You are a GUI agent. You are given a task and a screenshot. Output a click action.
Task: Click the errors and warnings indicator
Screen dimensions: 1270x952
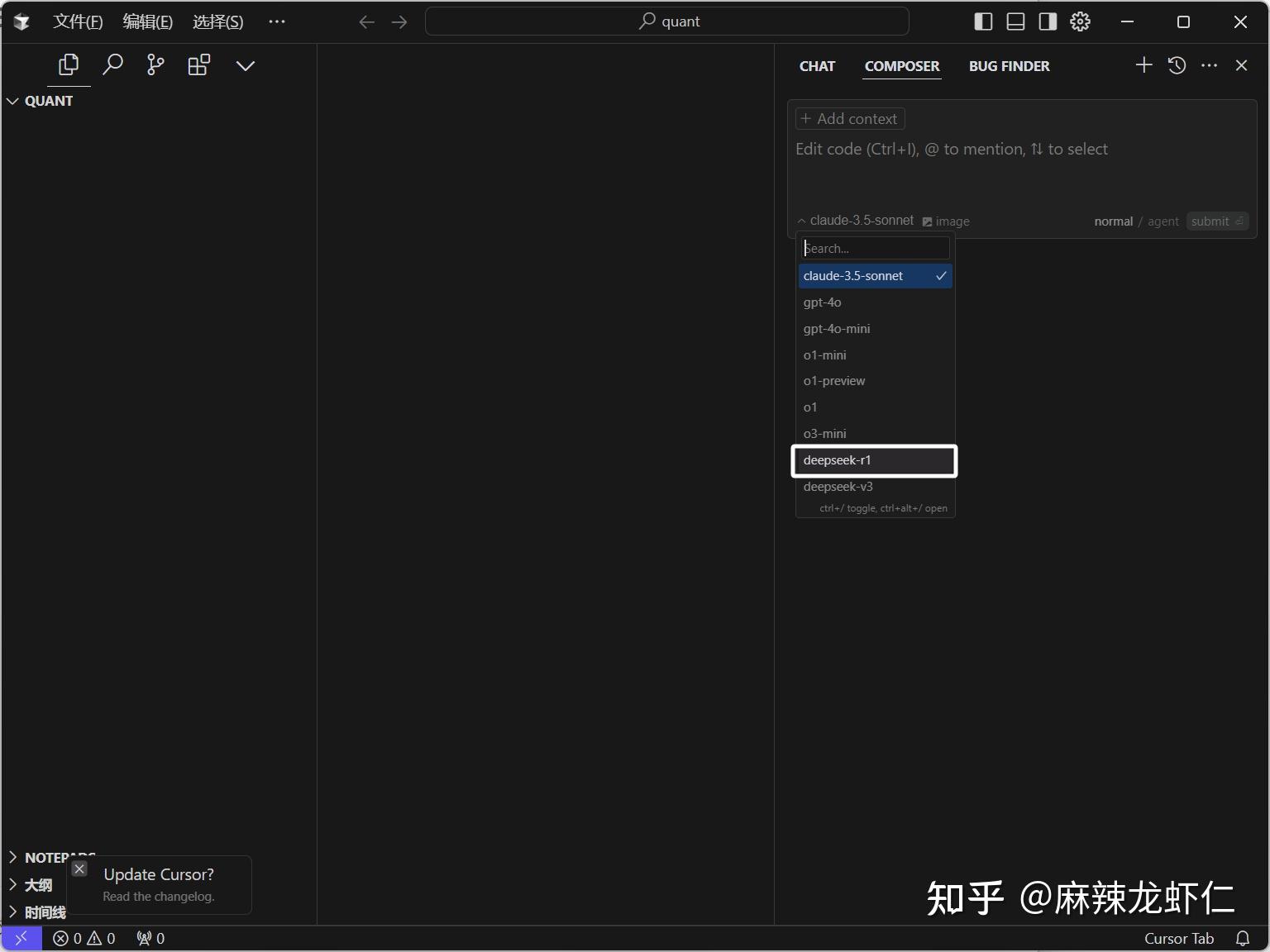[x=84, y=938]
